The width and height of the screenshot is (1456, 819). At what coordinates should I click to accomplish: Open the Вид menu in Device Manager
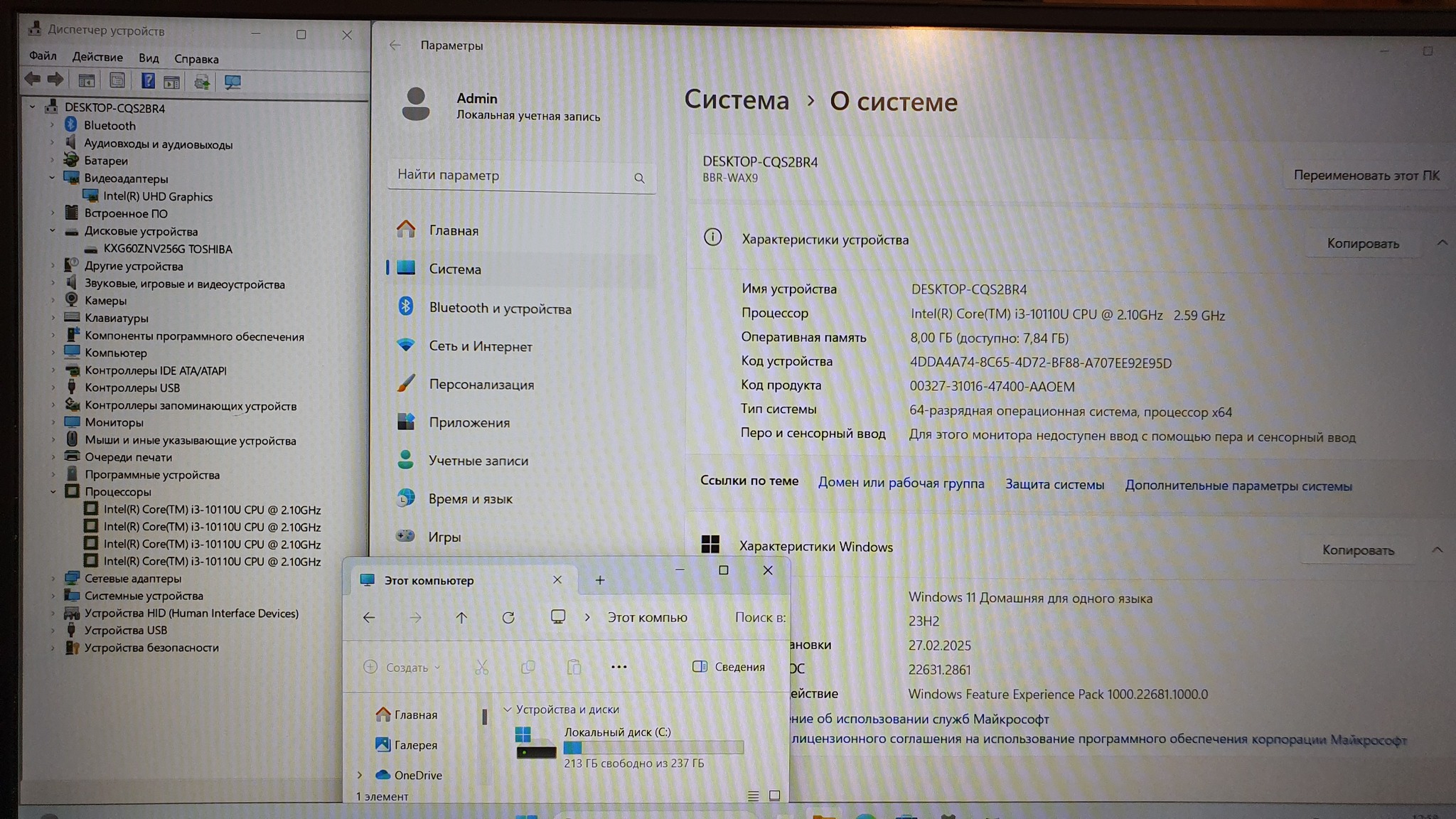pos(149,58)
